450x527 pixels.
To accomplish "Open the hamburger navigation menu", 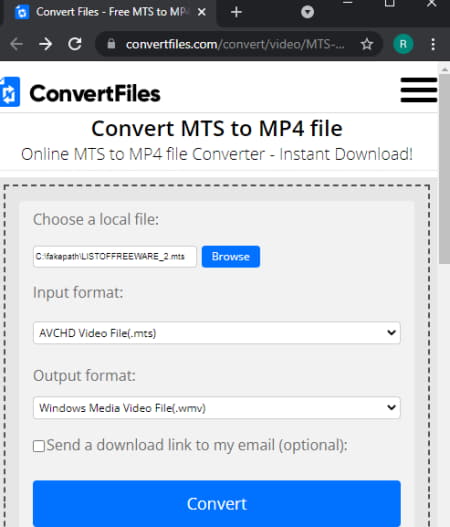I will [419, 90].
